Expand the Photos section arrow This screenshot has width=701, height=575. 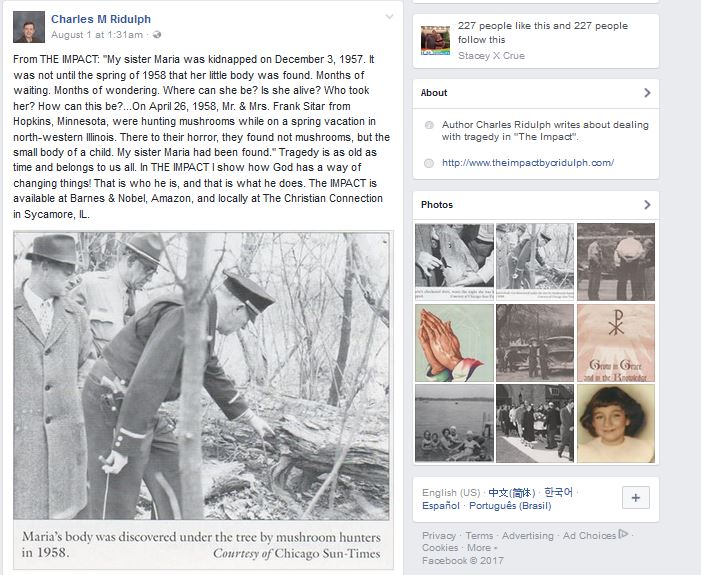pyautogui.click(x=647, y=204)
